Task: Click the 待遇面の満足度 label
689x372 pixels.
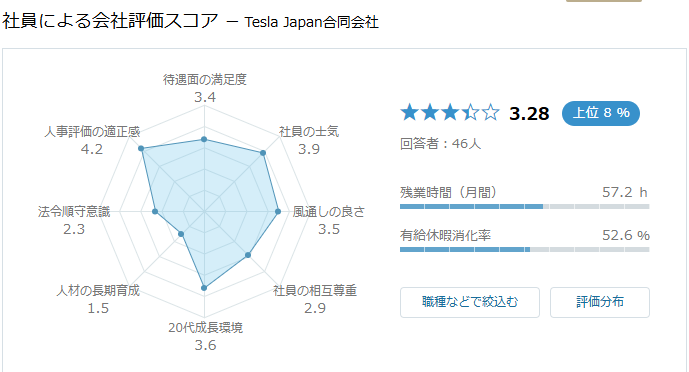Action: coord(205,79)
